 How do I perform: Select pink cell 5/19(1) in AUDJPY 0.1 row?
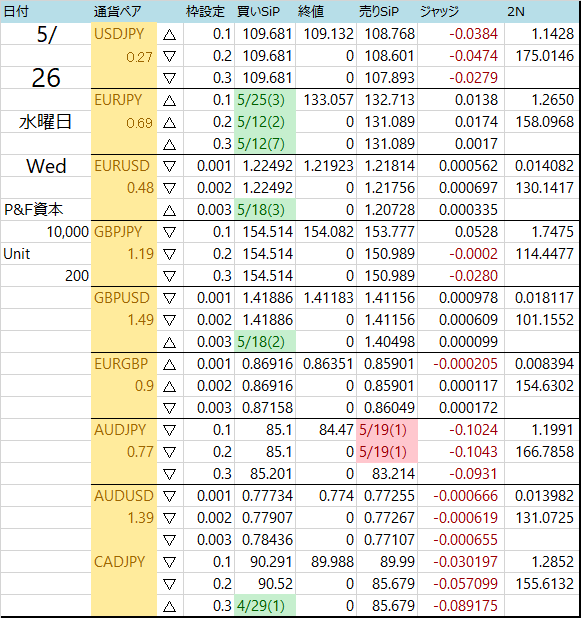[x=387, y=430]
